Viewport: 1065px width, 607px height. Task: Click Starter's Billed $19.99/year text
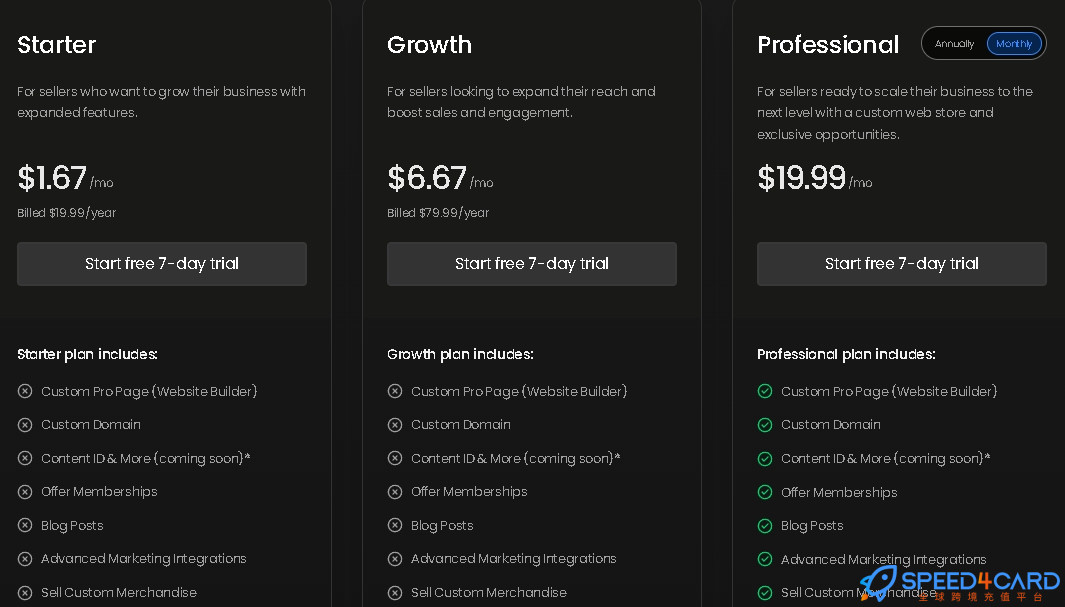tap(67, 213)
